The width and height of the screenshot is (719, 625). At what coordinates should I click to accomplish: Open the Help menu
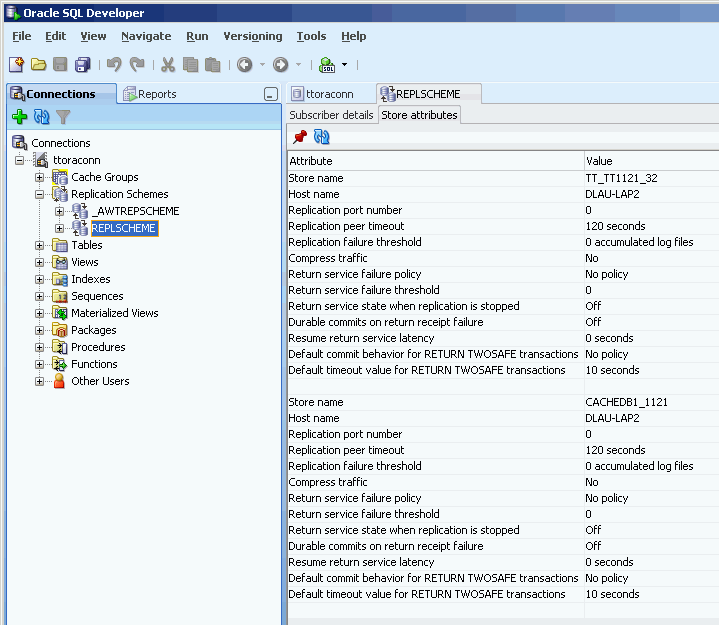(354, 36)
